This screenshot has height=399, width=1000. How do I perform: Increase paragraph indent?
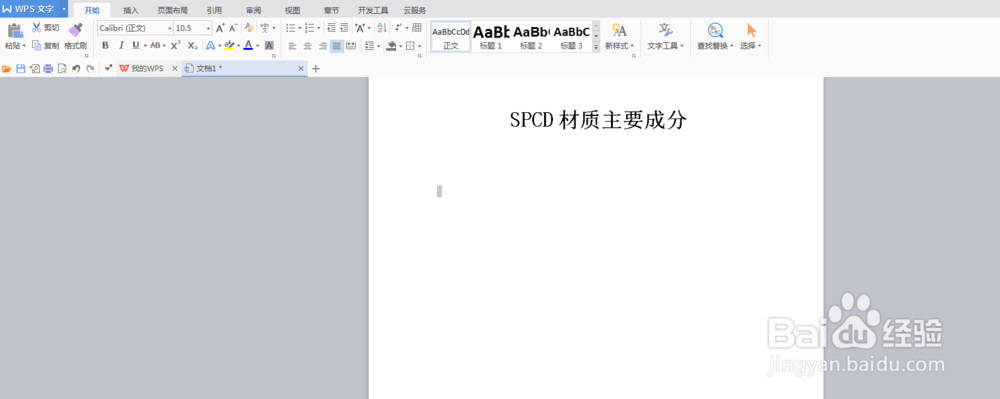click(344, 28)
